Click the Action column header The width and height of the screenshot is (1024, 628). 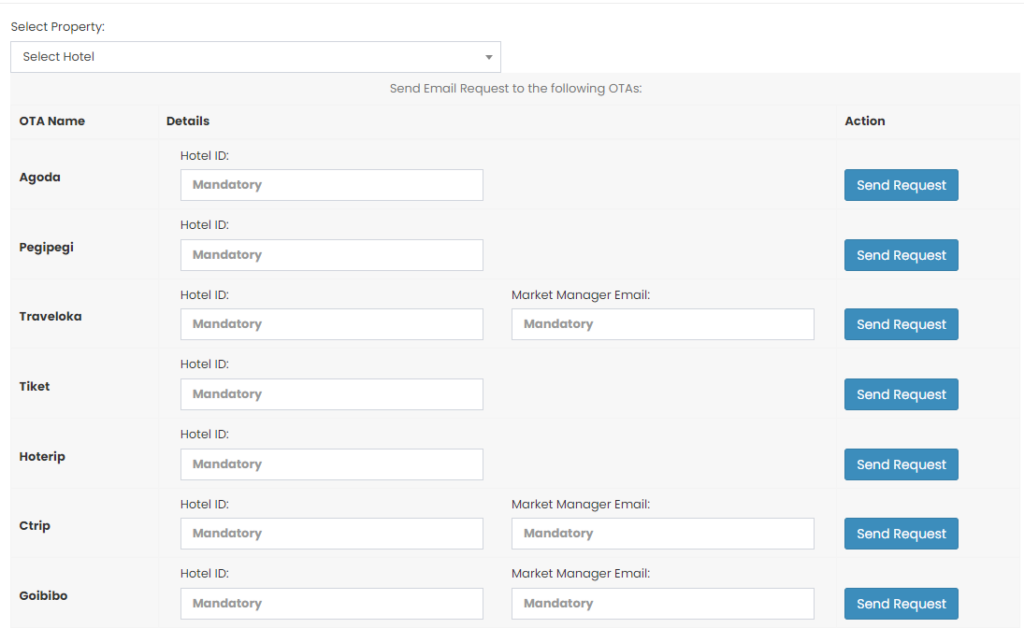point(865,121)
